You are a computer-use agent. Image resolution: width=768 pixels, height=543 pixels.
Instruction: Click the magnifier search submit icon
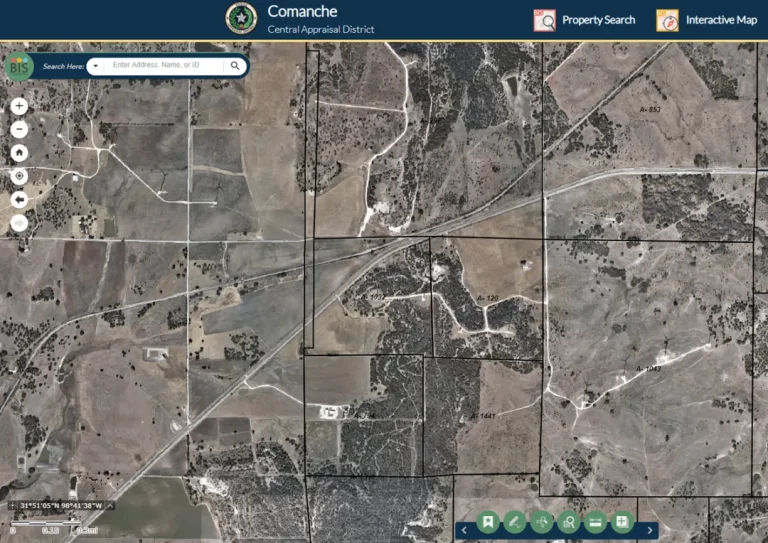coord(235,66)
